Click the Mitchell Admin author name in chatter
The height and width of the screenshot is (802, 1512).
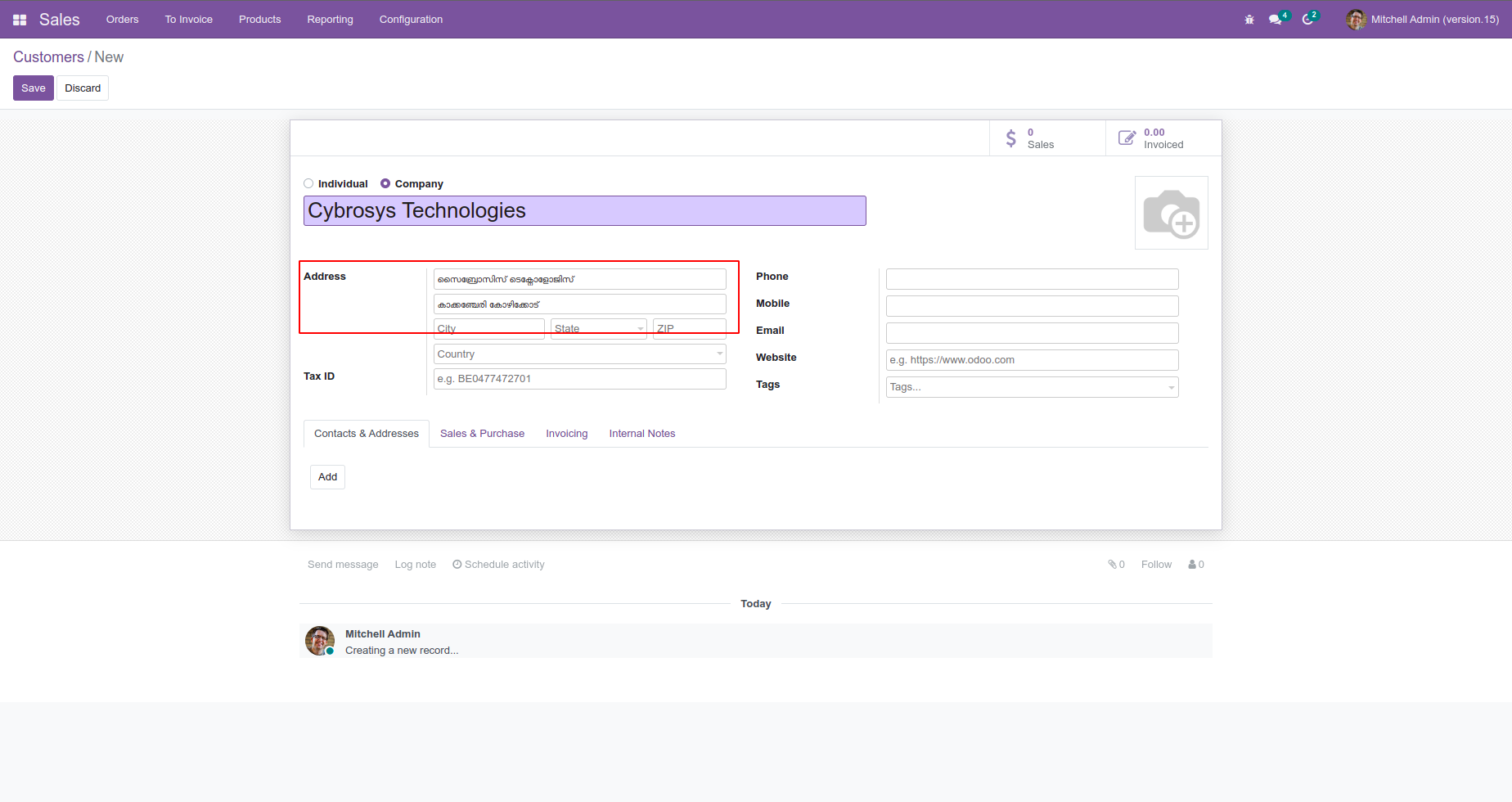point(383,634)
